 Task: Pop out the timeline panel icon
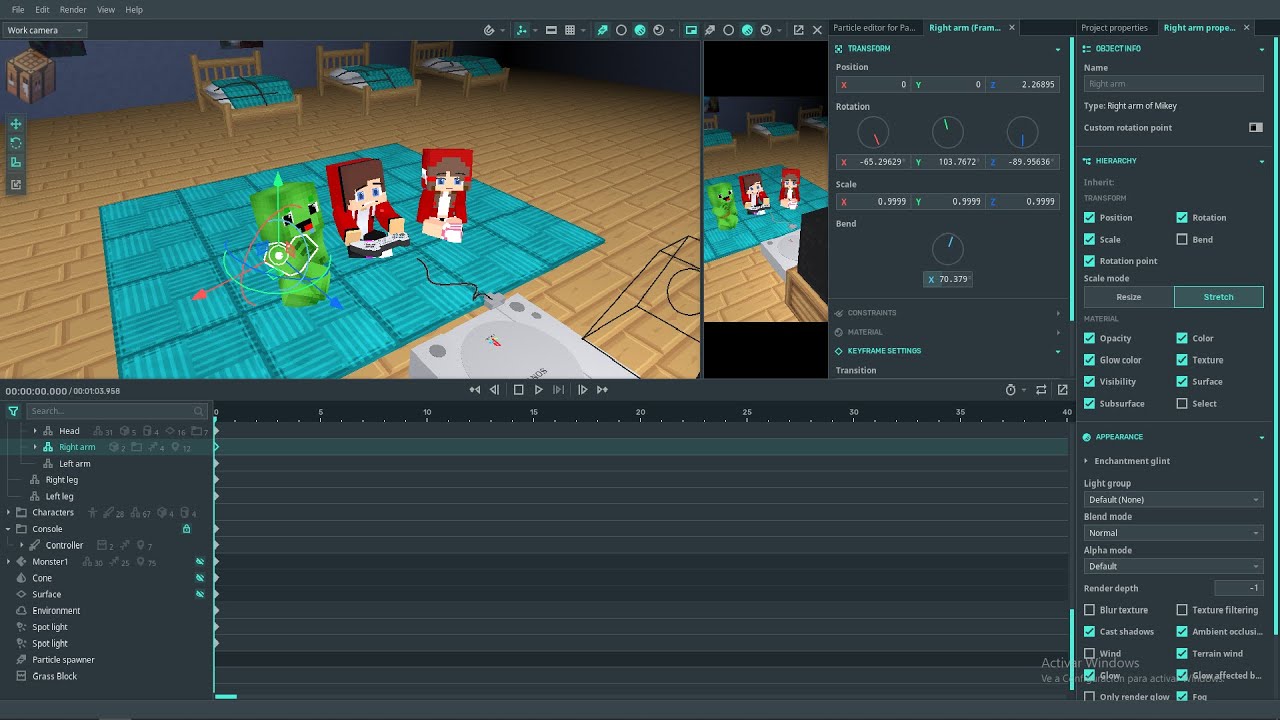(1062, 390)
